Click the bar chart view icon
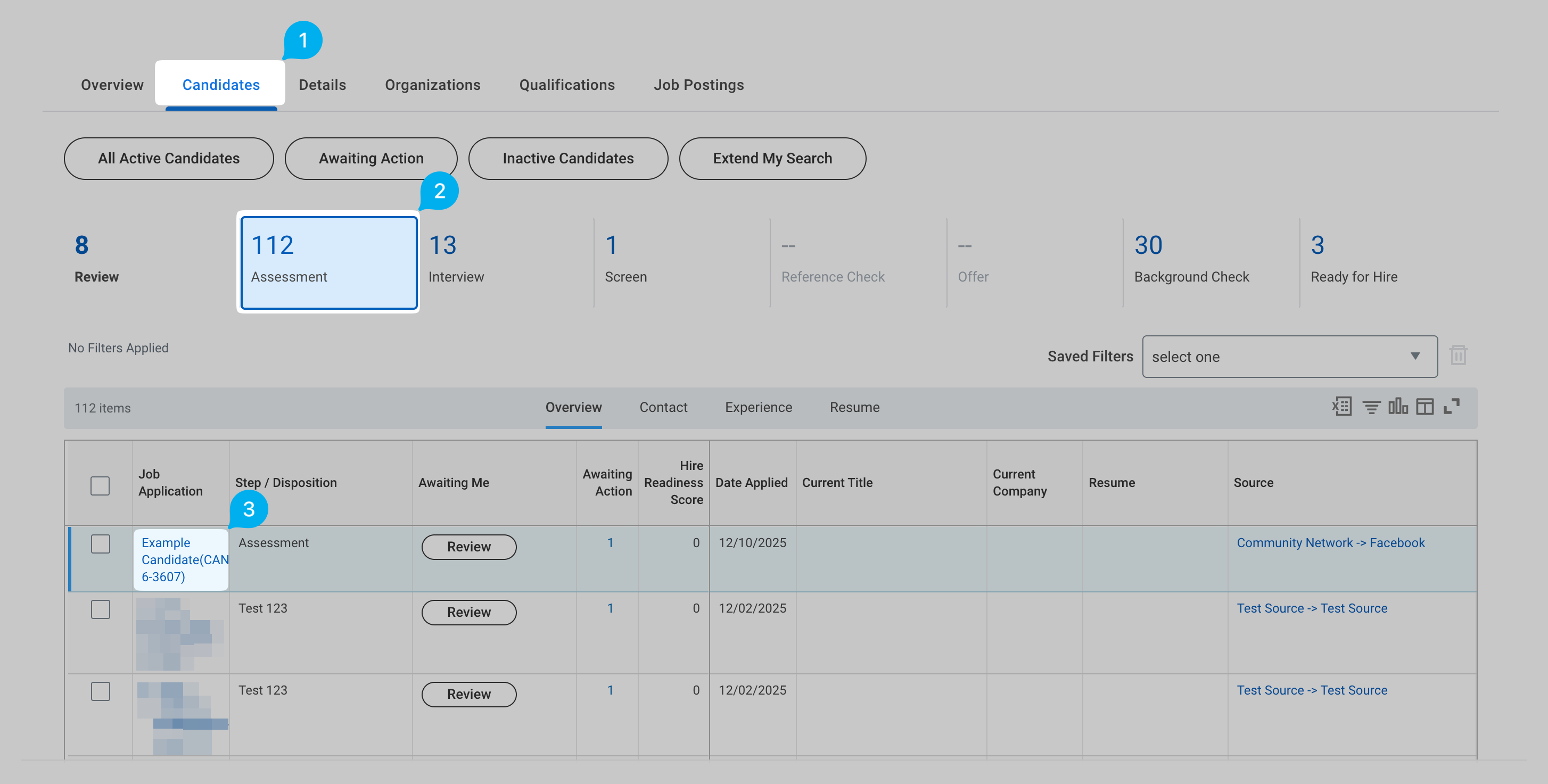1548x784 pixels. tap(1397, 407)
